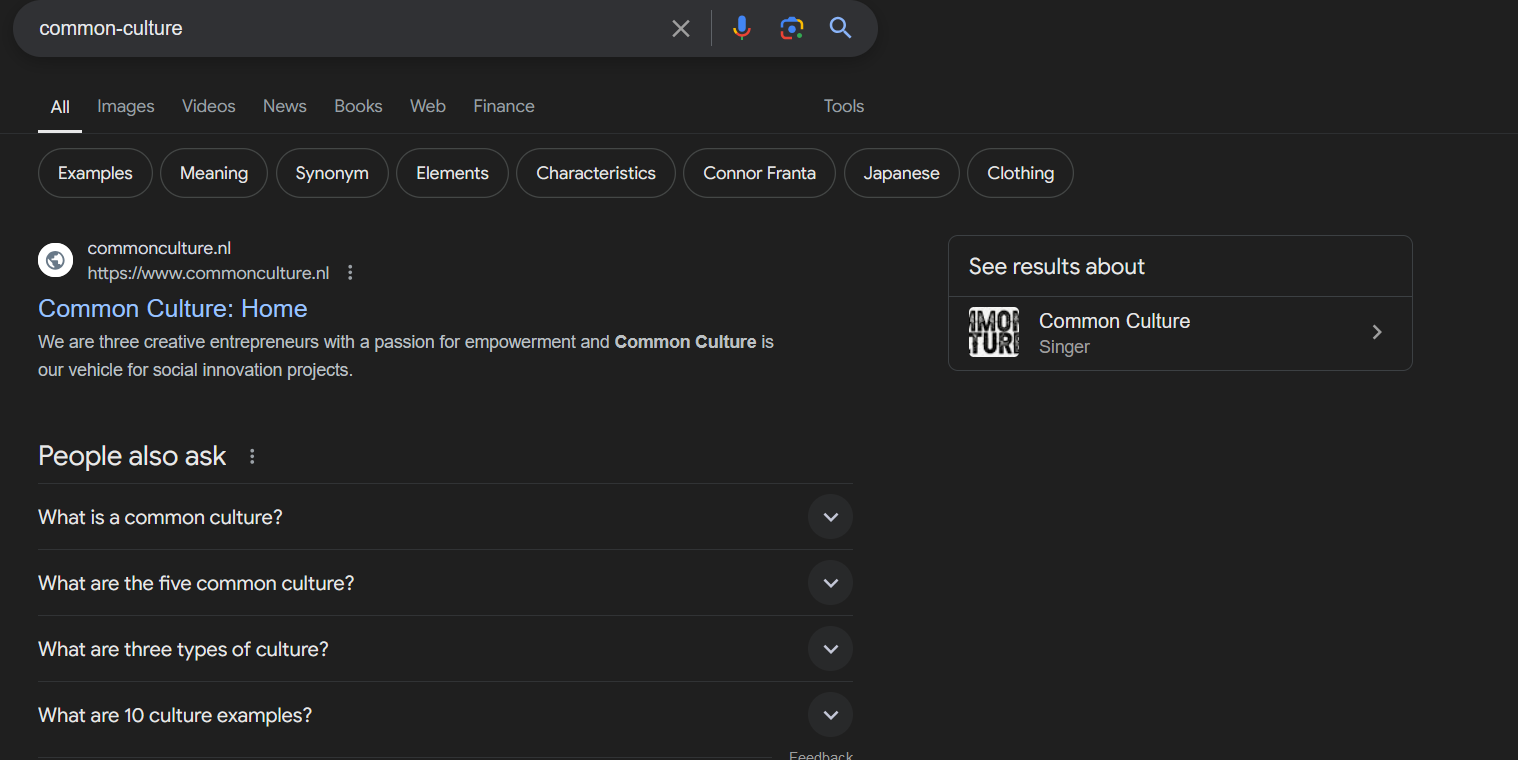Open the Common Culture Singer panel arrow
The image size is (1518, 760).
[x=1377, y=332]
